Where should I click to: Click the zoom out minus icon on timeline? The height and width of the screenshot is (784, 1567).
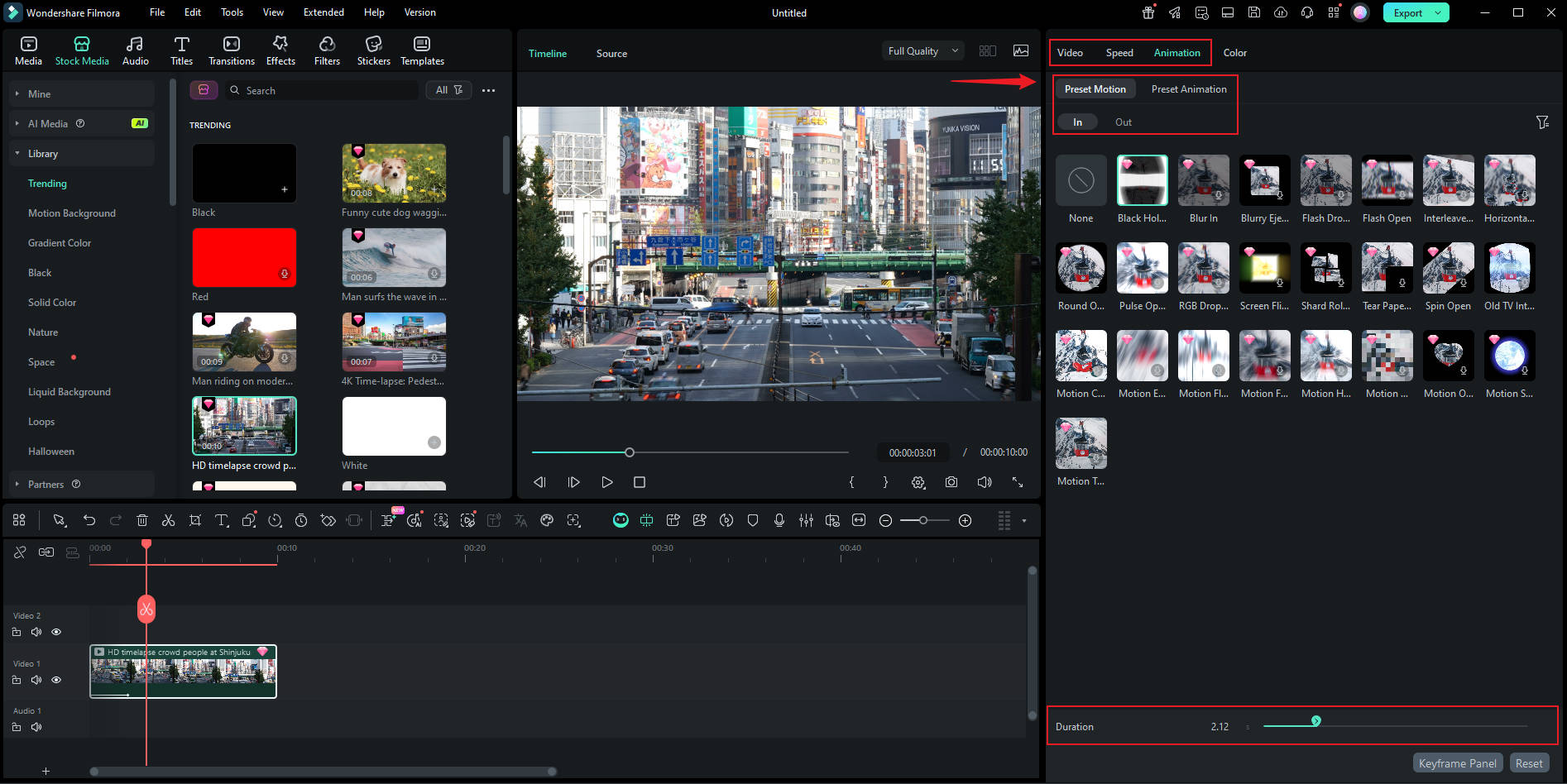[885, 520]
